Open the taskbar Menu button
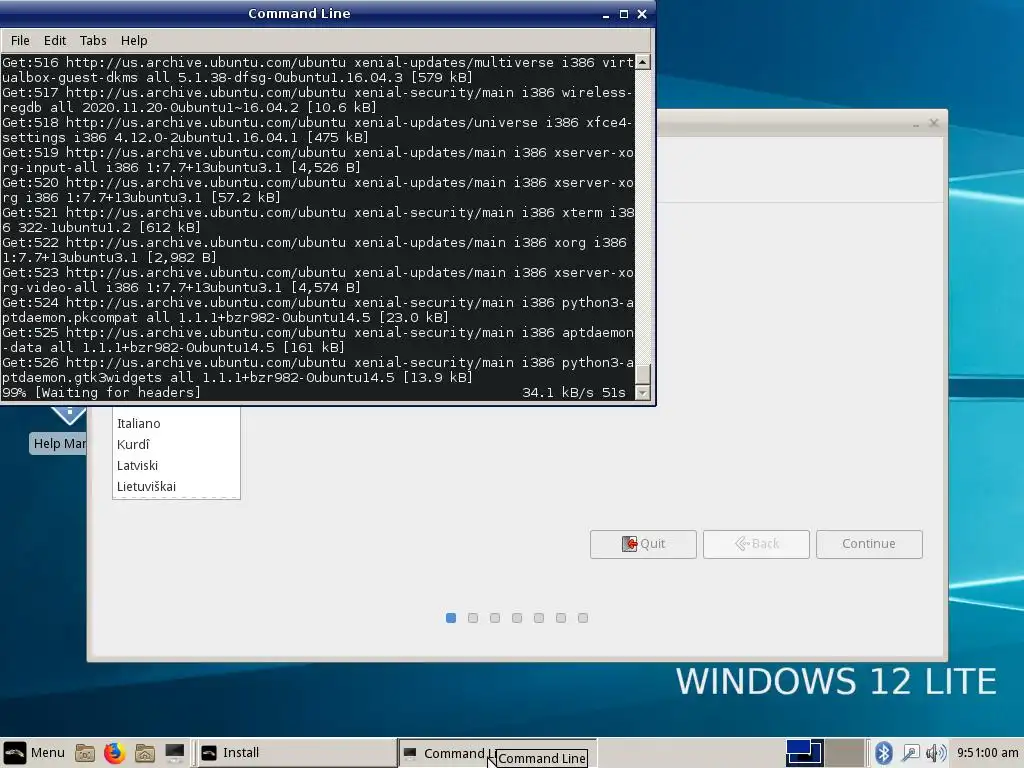 [34, 753]
